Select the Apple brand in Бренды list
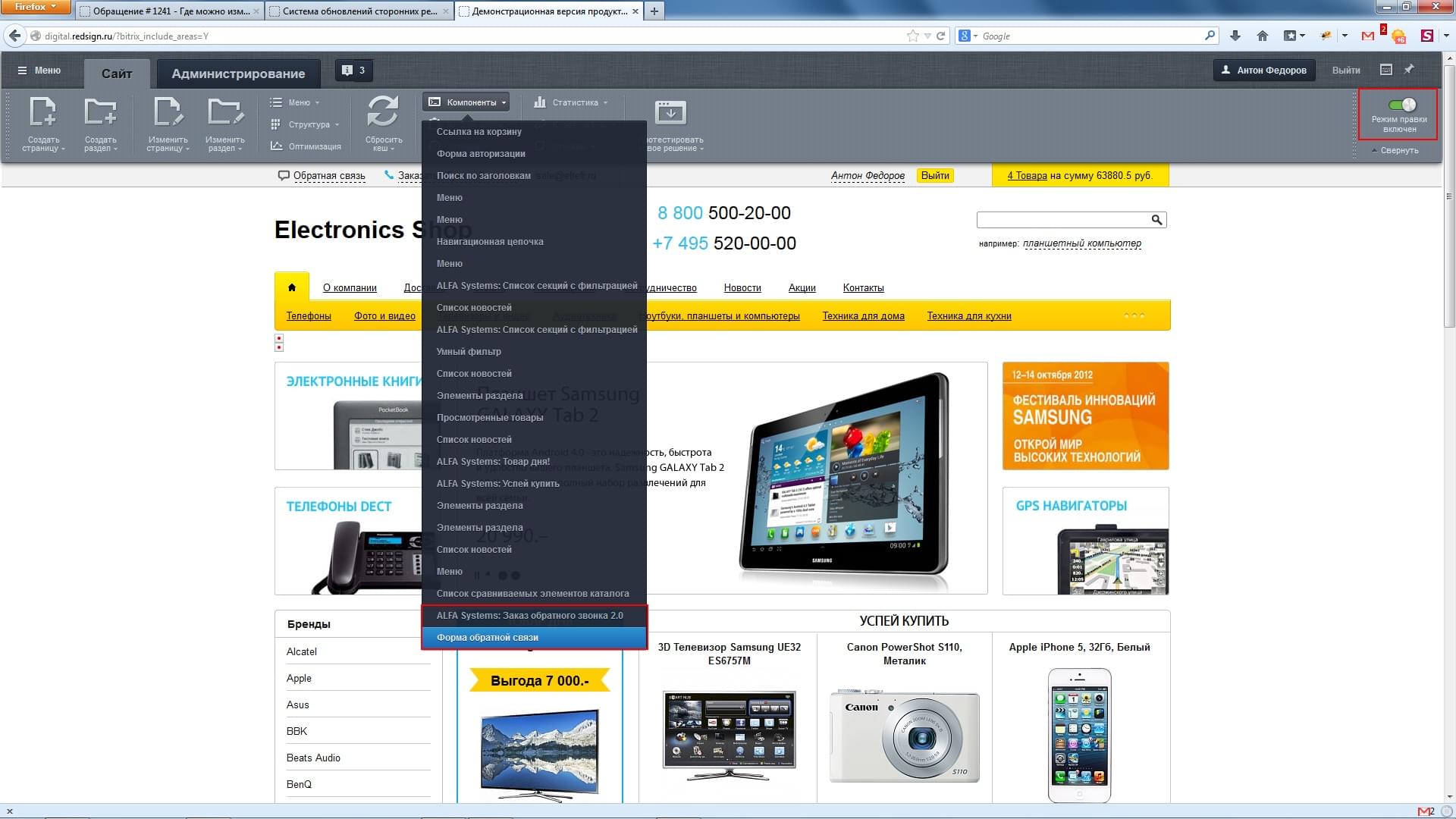1456x819 pixels. pos(299,678)
